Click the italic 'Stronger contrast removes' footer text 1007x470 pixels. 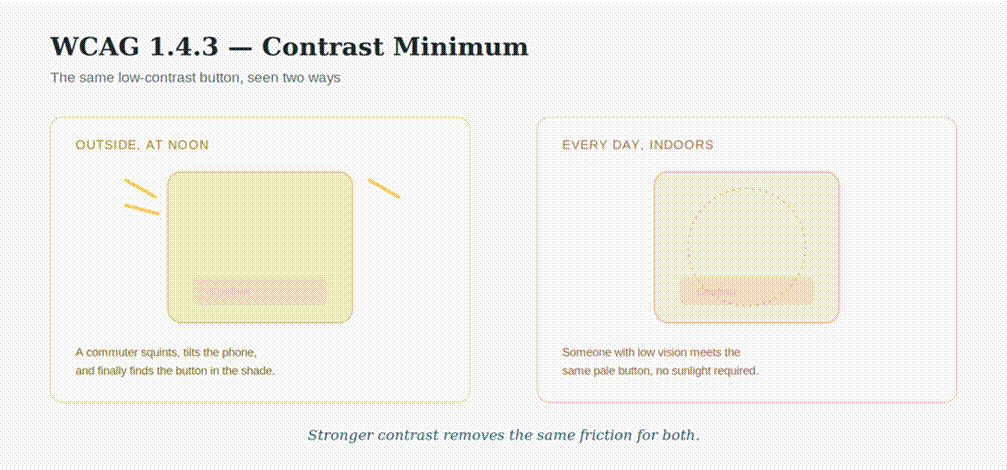[x=504, y=435]
